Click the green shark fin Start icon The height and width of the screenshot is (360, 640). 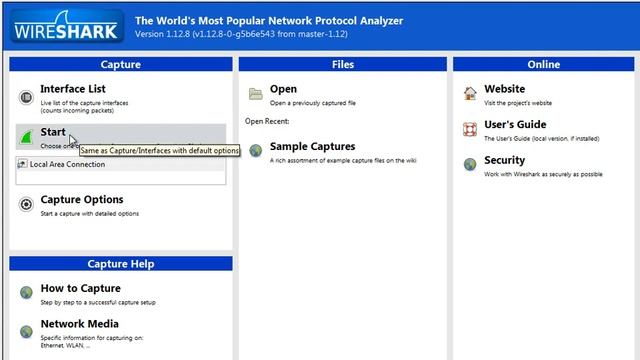pyautogui.click(x=27, y=137)
